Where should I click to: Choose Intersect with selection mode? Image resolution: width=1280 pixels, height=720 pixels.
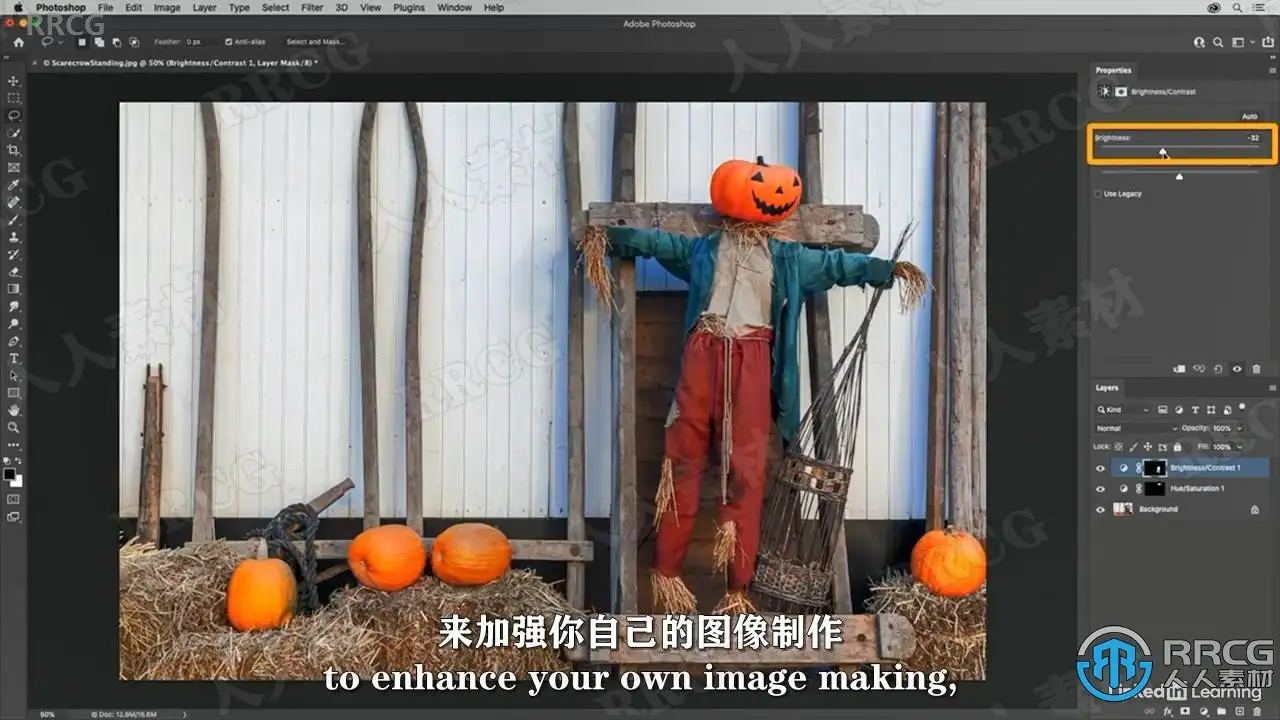coord(133,42)
